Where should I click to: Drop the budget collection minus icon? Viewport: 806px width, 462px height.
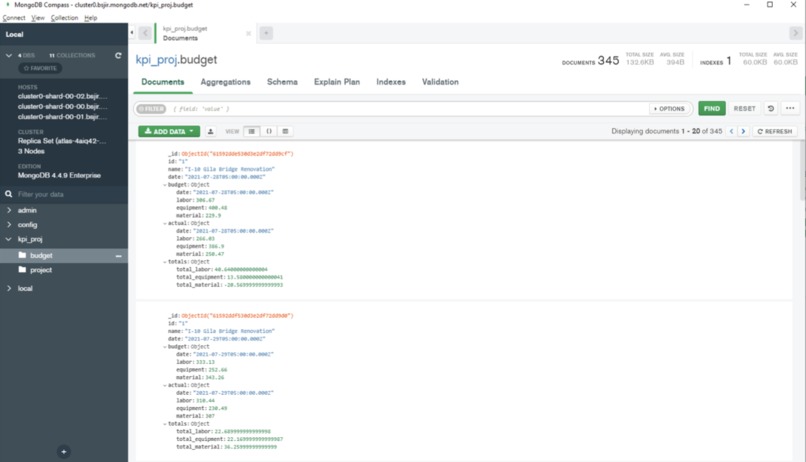pyautogui.click(x=119, y=256)
